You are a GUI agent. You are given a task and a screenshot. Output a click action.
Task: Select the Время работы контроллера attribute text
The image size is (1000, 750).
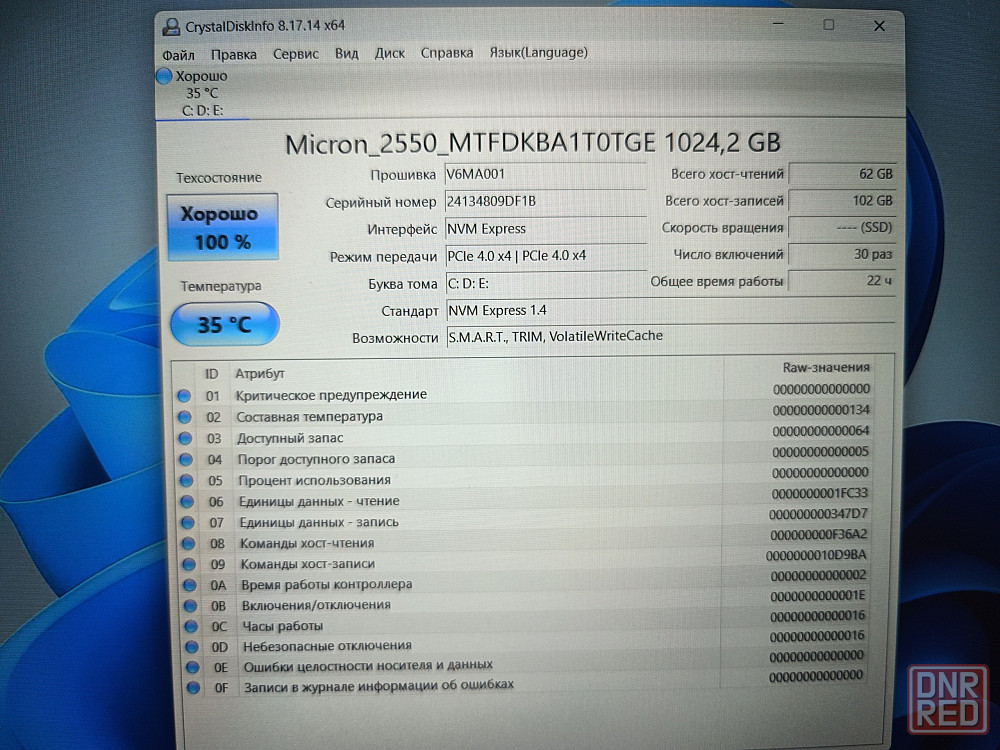[327, 584]
